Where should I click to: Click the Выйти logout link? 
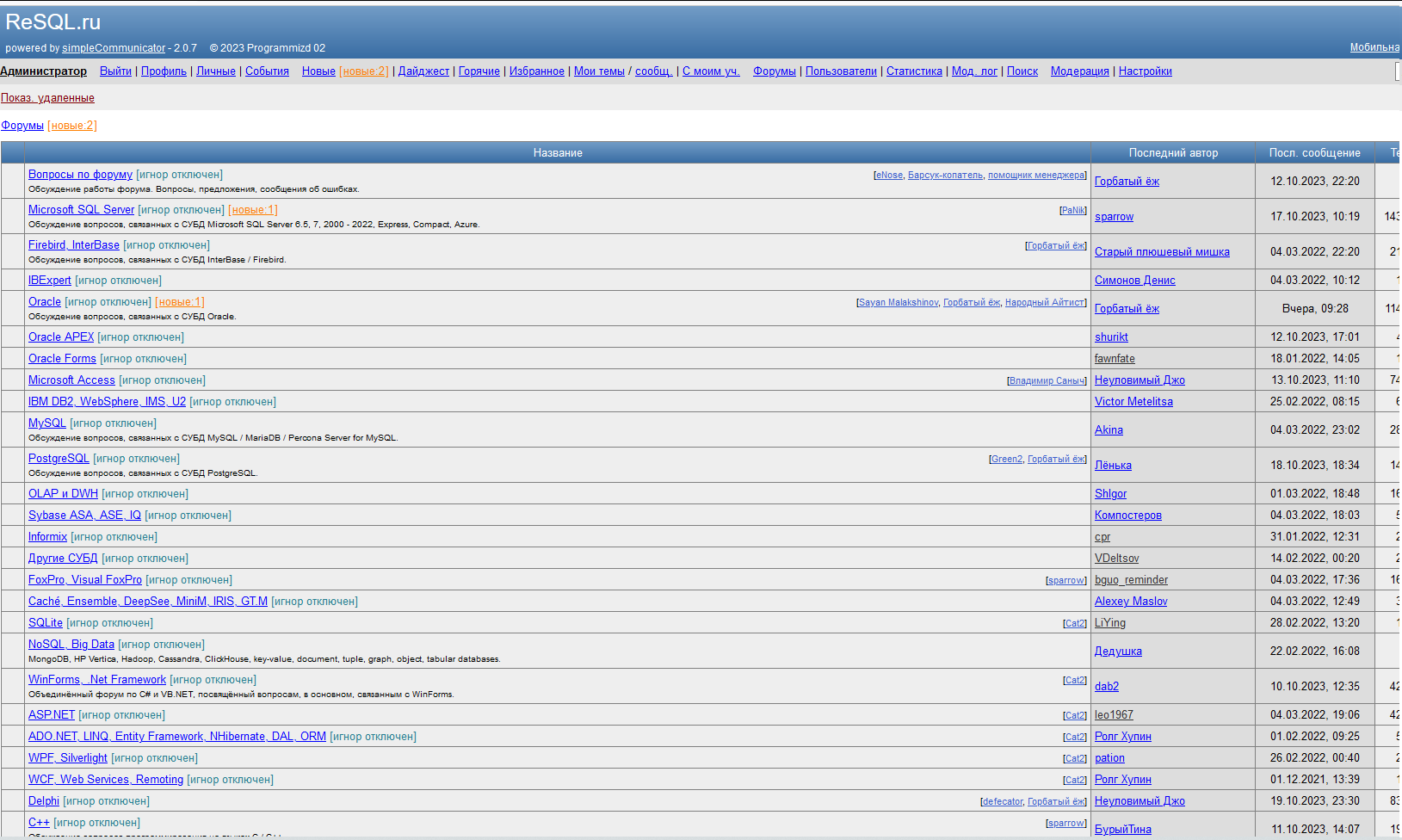pyautogui.click(x=115, y=71)
